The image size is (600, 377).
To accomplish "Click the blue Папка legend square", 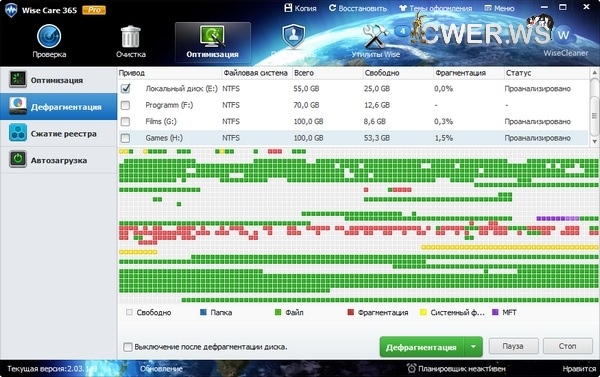I will click(204, 312).
